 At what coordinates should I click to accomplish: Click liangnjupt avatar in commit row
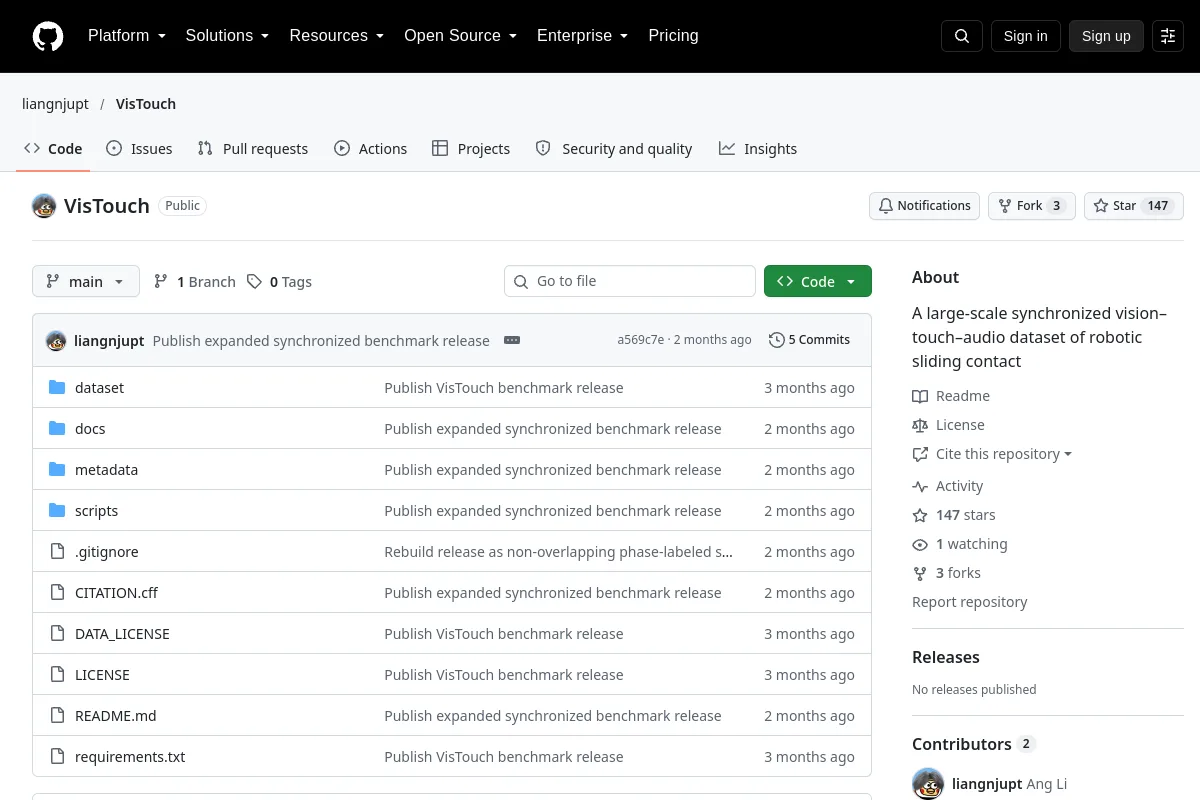56,340
